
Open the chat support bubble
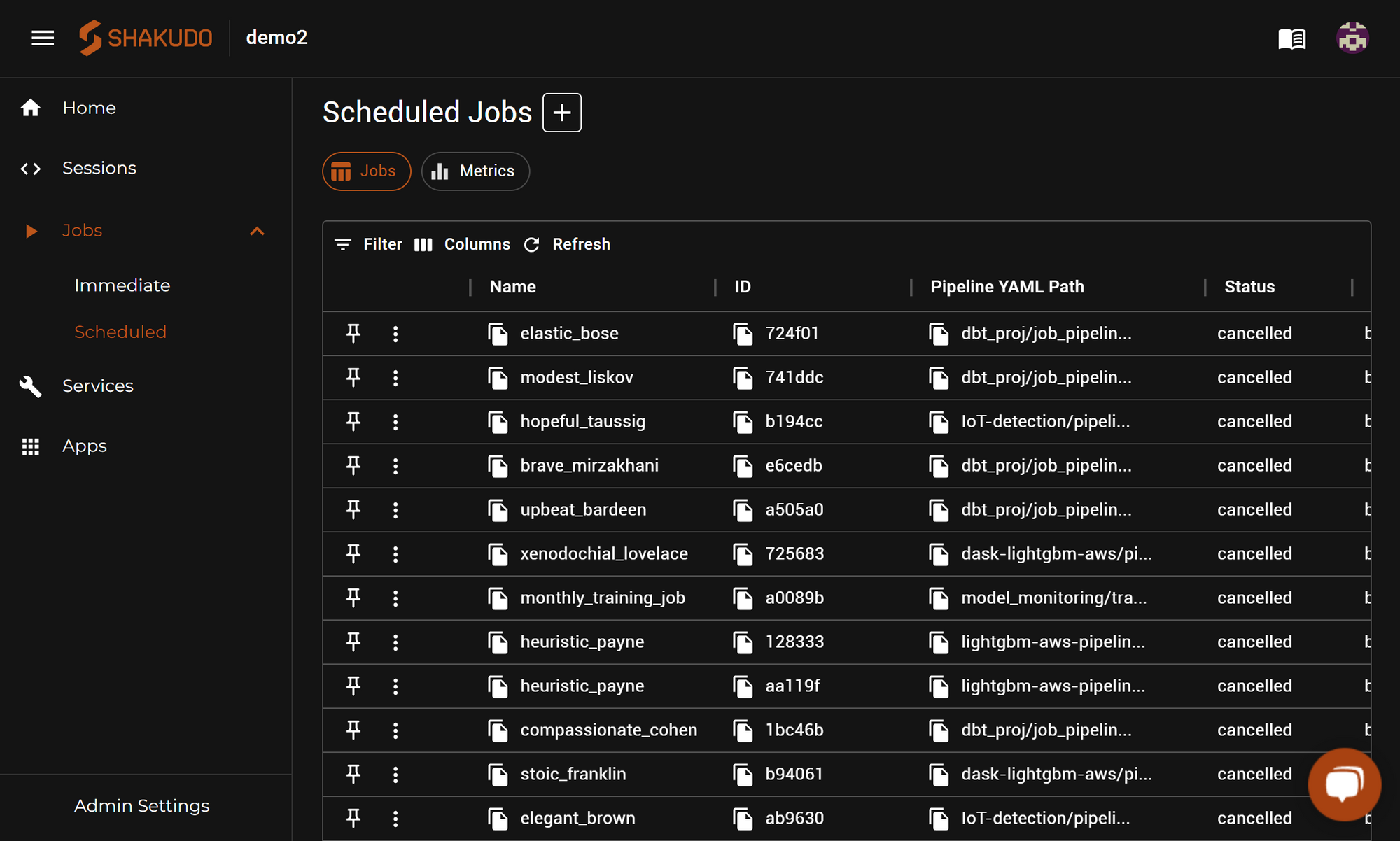click(1344, 784)
